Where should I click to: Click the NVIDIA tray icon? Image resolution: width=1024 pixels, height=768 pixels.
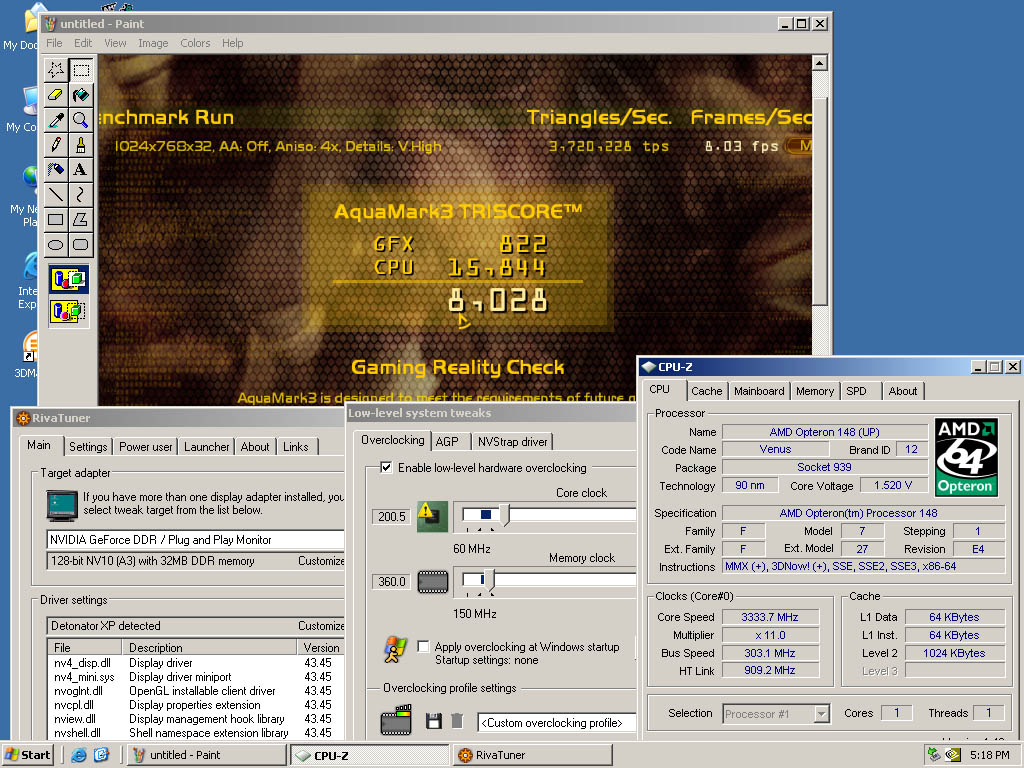[x=953, y=755]
